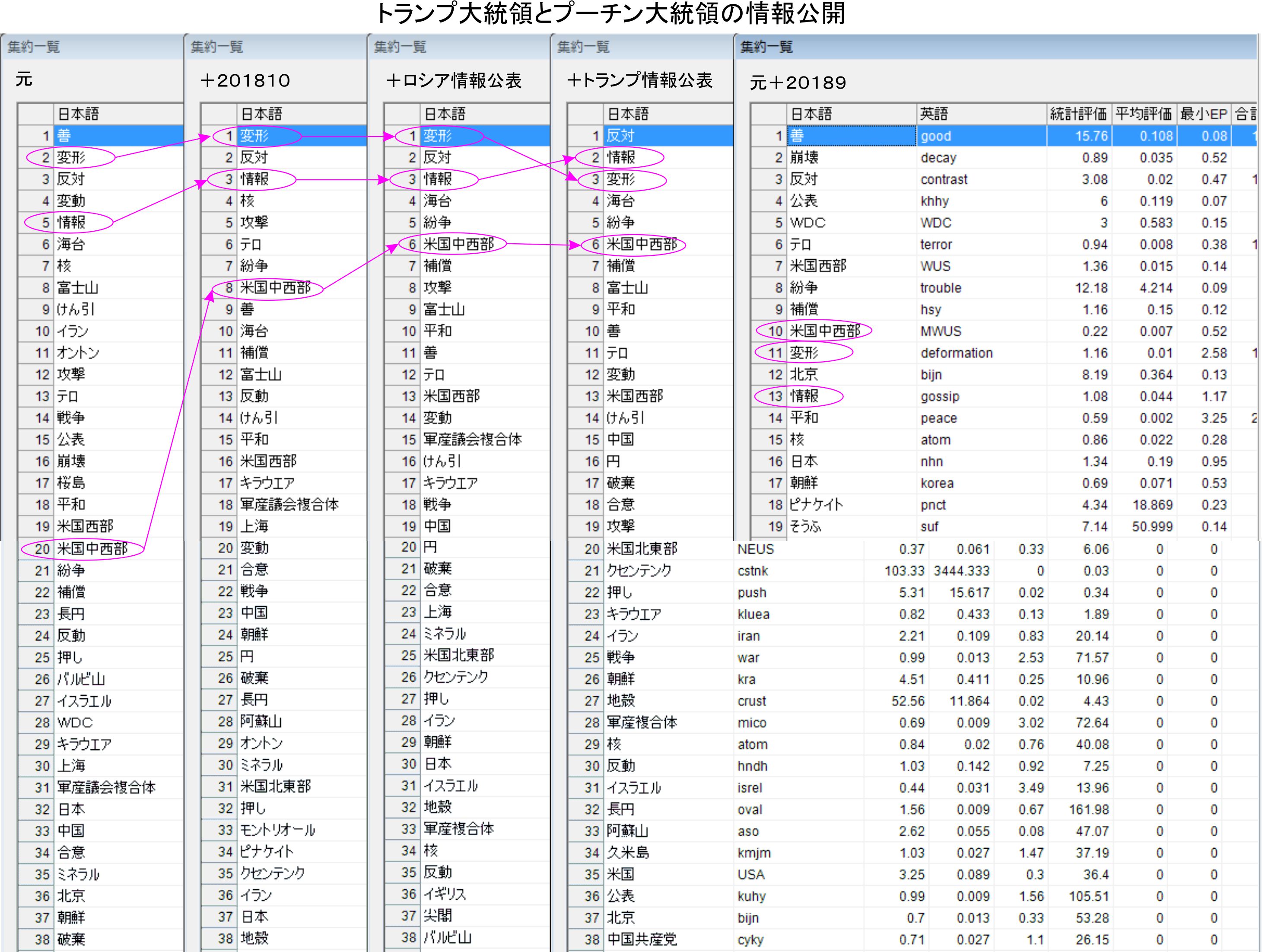Click the rightmost 集約一覧 panel title
Image resolution: width=1262 pixels, height=952 pixels.
766,47
